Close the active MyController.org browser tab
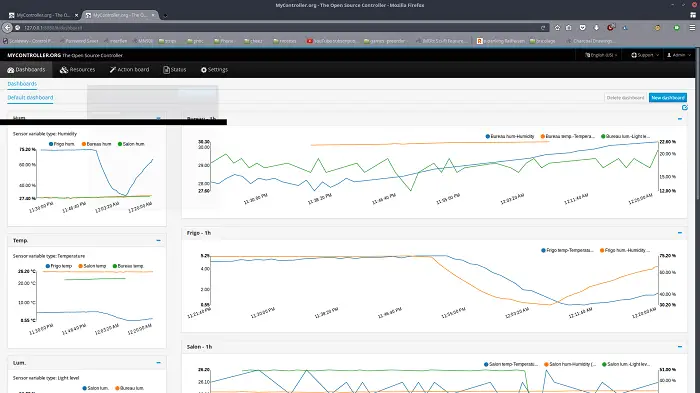The image size is (700, 393). tap(153, 15)
